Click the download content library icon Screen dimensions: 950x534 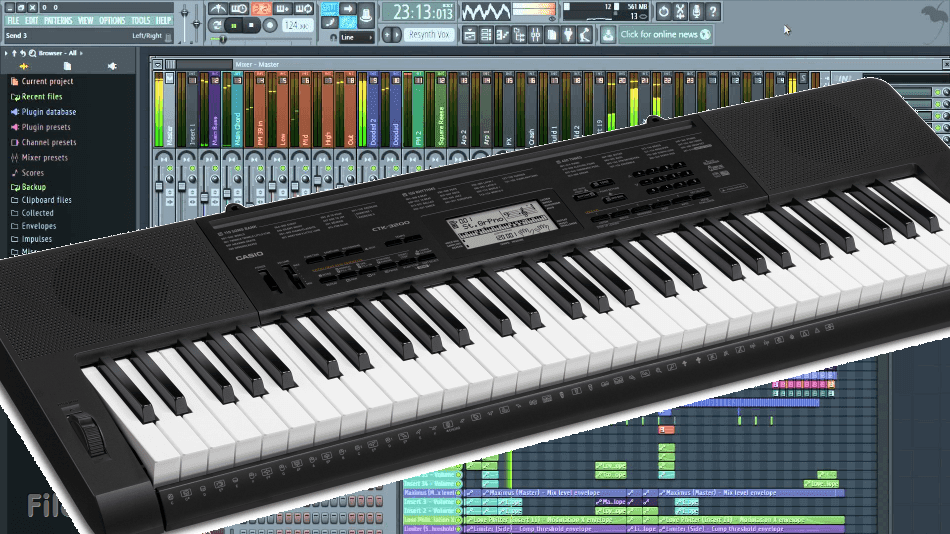point(608,35)
